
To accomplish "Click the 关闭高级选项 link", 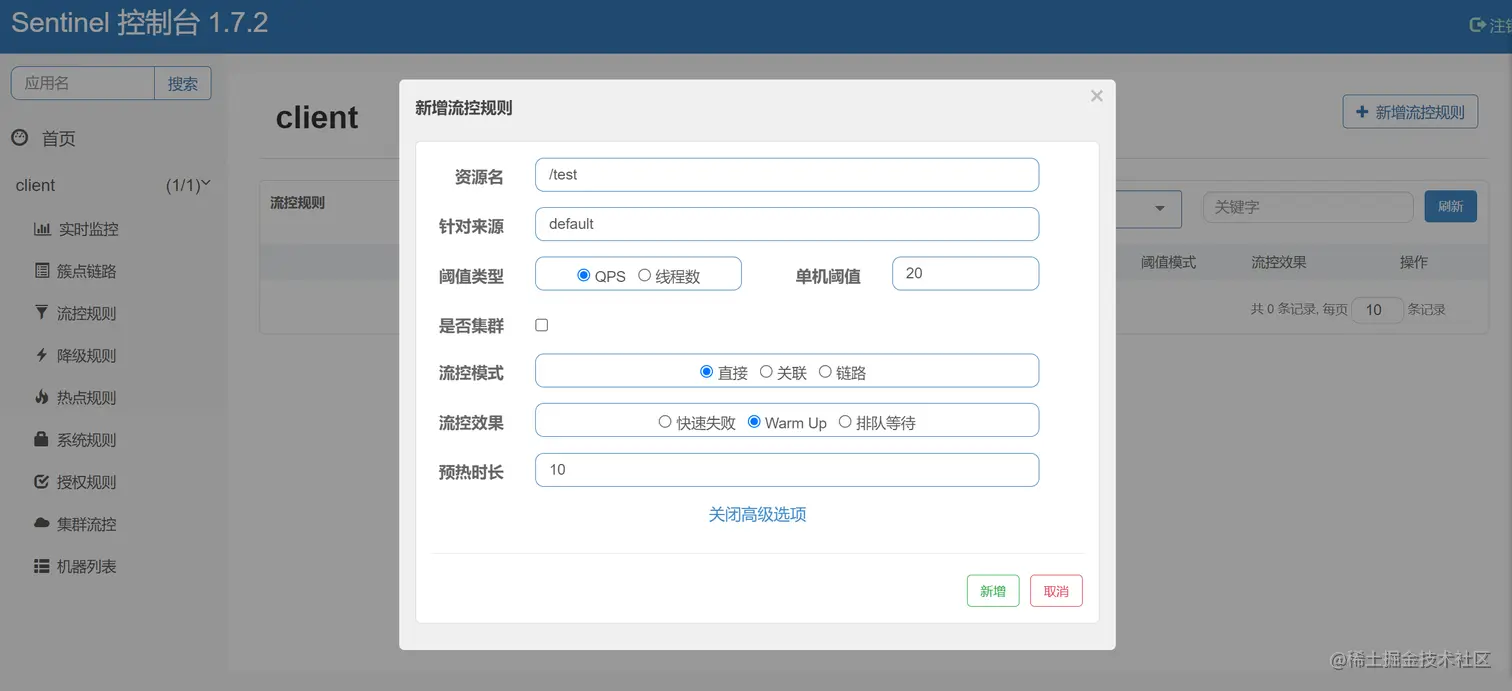I will tap(758, 514).
